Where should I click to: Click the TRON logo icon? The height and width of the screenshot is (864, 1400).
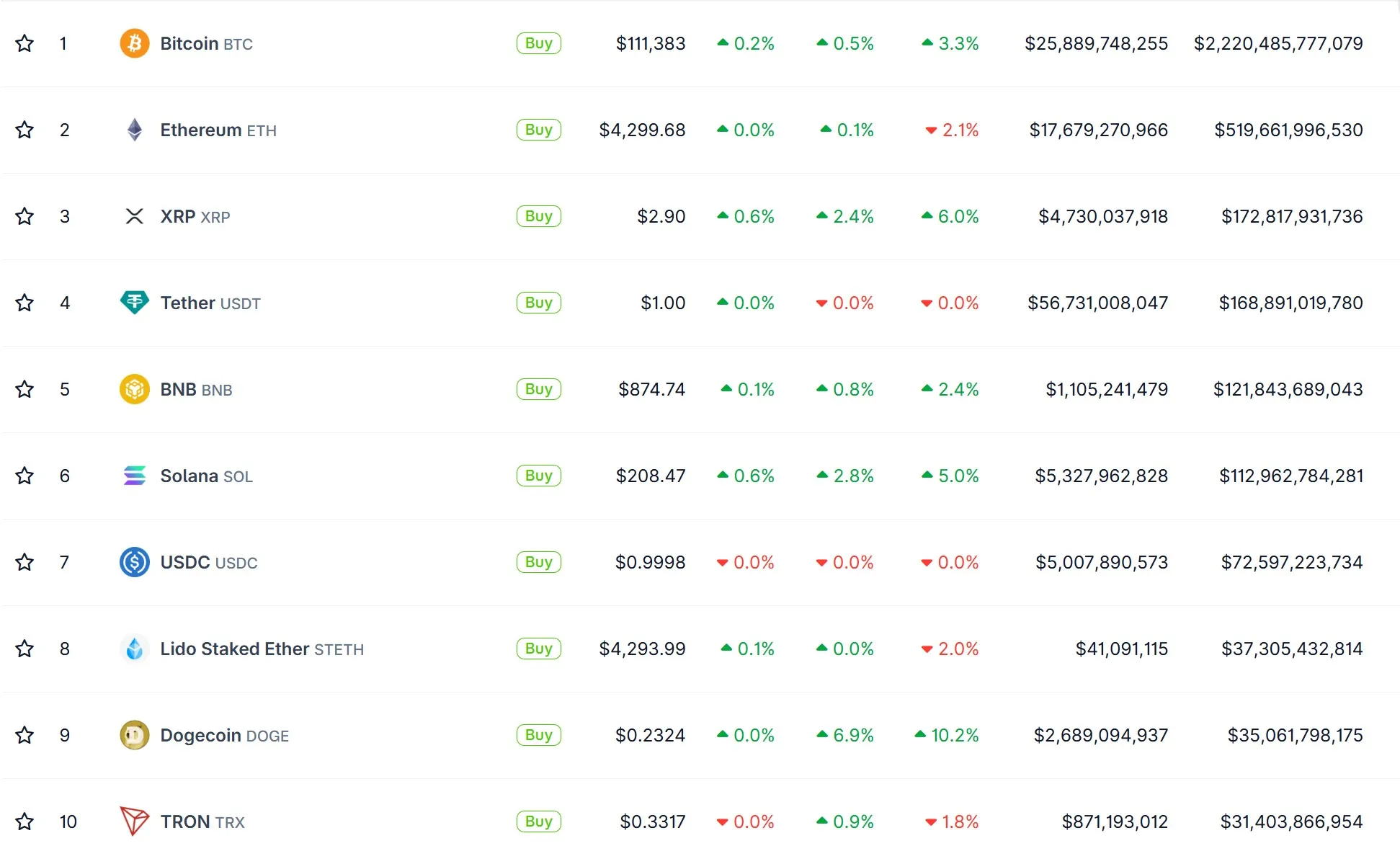coord(134,821)
